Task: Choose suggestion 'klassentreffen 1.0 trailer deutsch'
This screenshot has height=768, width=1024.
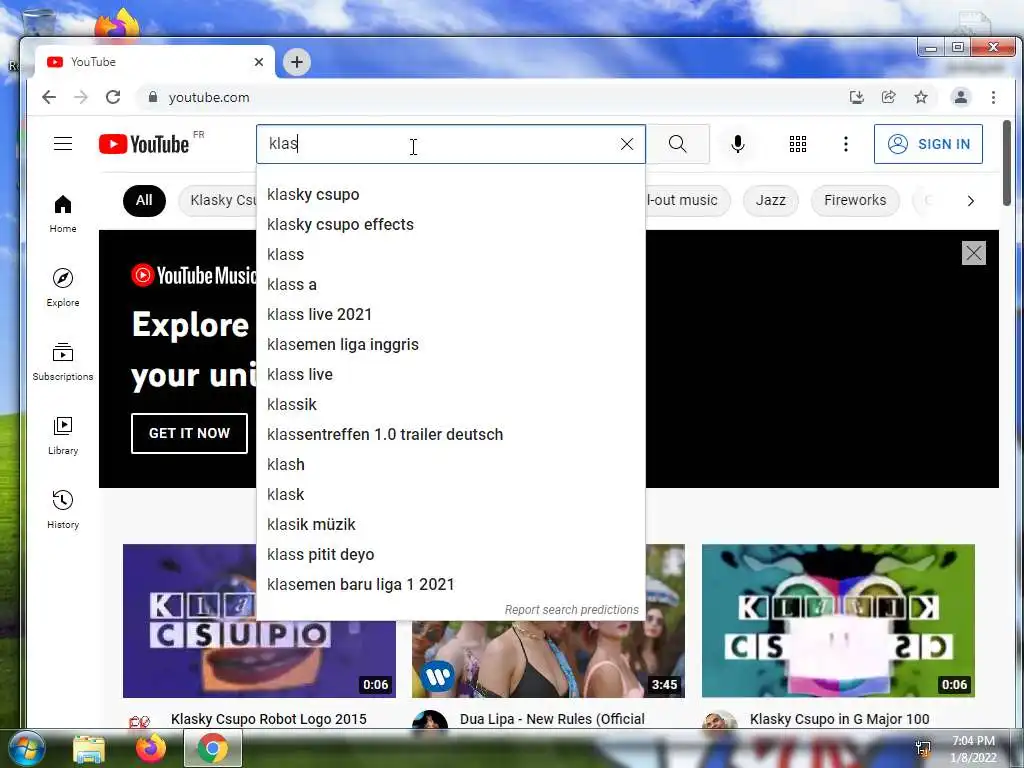Action: pos(451,435)
